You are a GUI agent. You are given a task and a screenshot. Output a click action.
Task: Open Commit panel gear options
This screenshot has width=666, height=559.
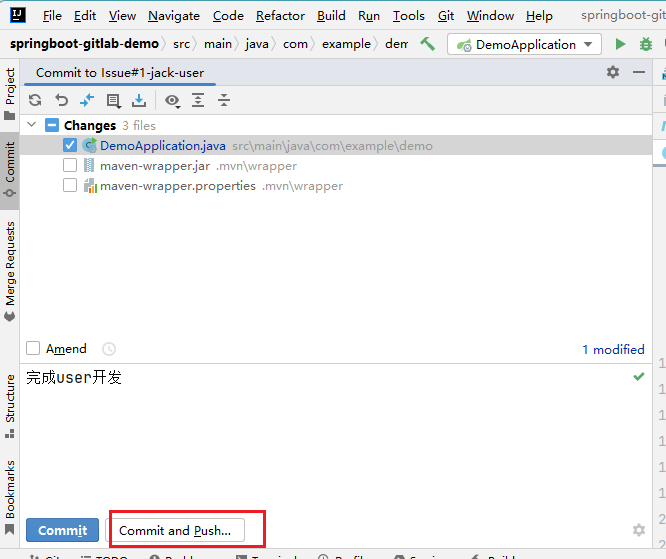point(613,72)
